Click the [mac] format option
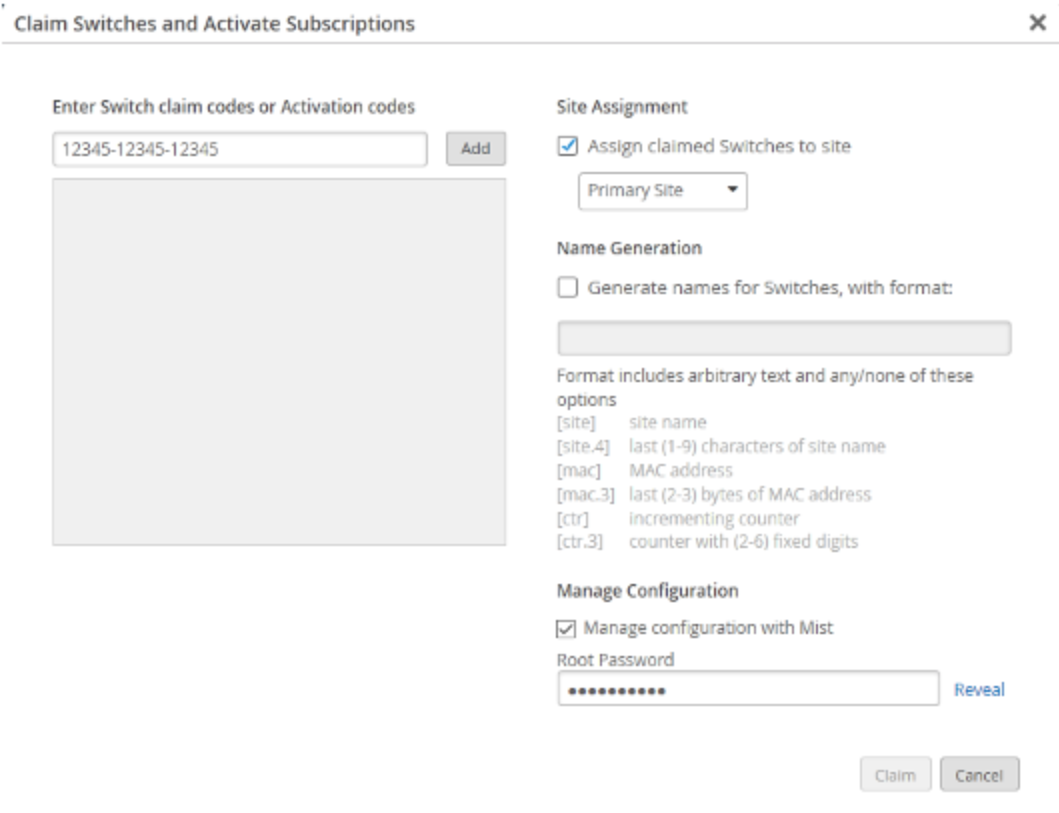Viewport: 1059px width, 813px height. click(x=578, y=470)
